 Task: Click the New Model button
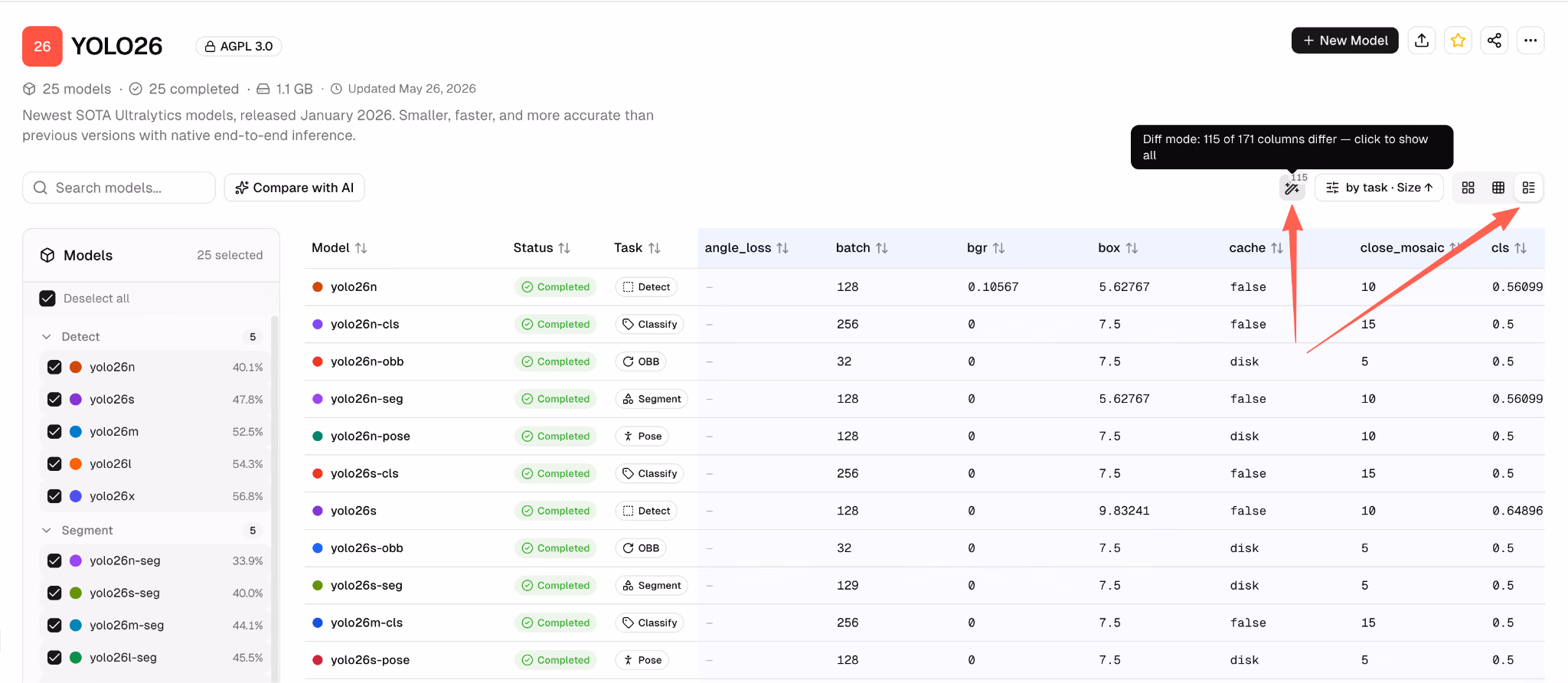pyautogui.click(x=1345, y=41)
